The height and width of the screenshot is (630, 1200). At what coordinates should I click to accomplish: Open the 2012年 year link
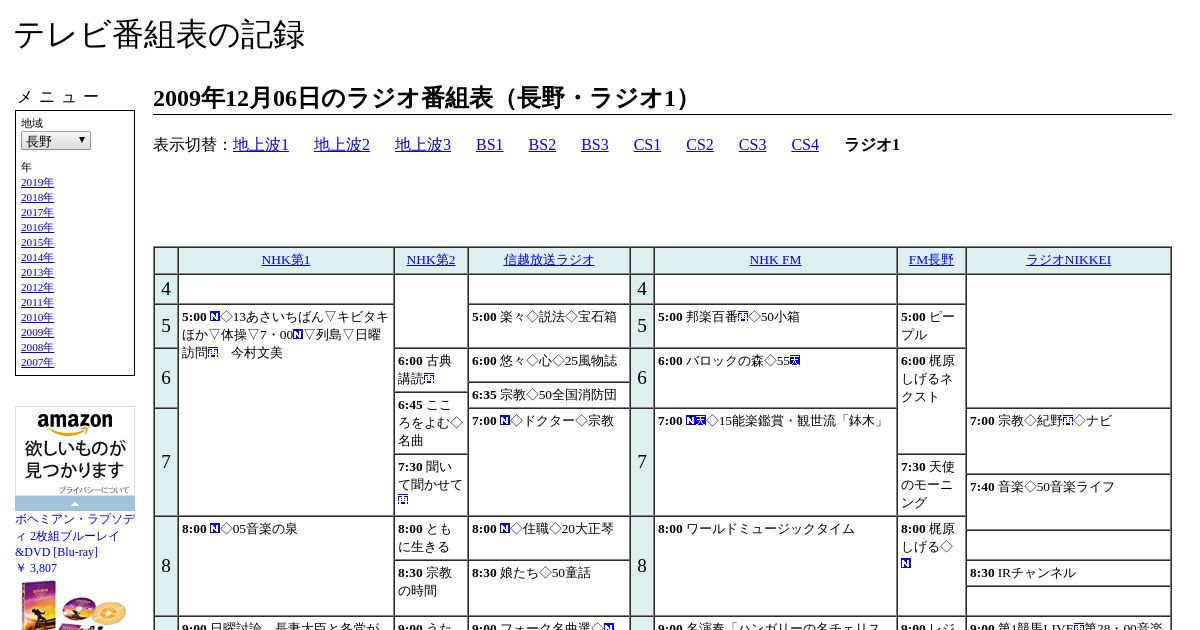click(37, 287)
